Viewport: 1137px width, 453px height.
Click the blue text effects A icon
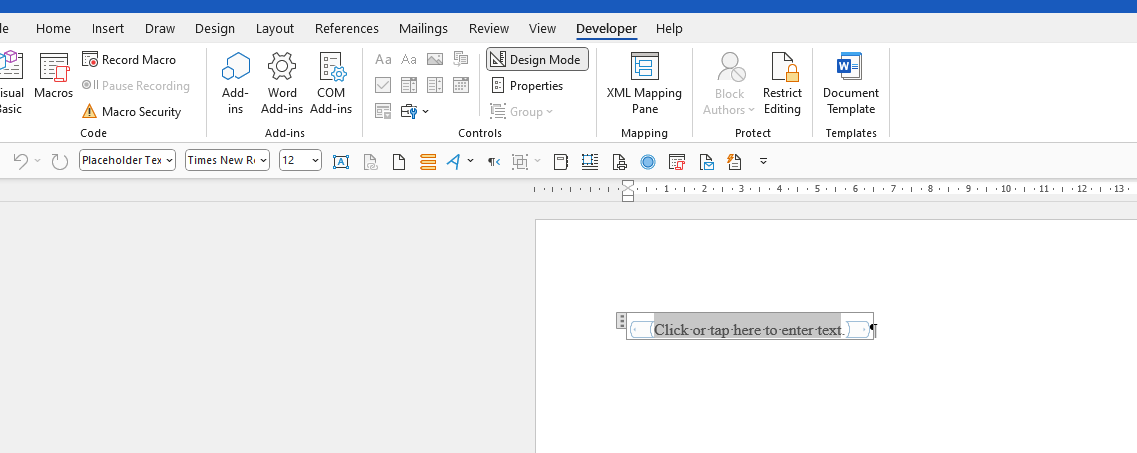tap(454, 161)
